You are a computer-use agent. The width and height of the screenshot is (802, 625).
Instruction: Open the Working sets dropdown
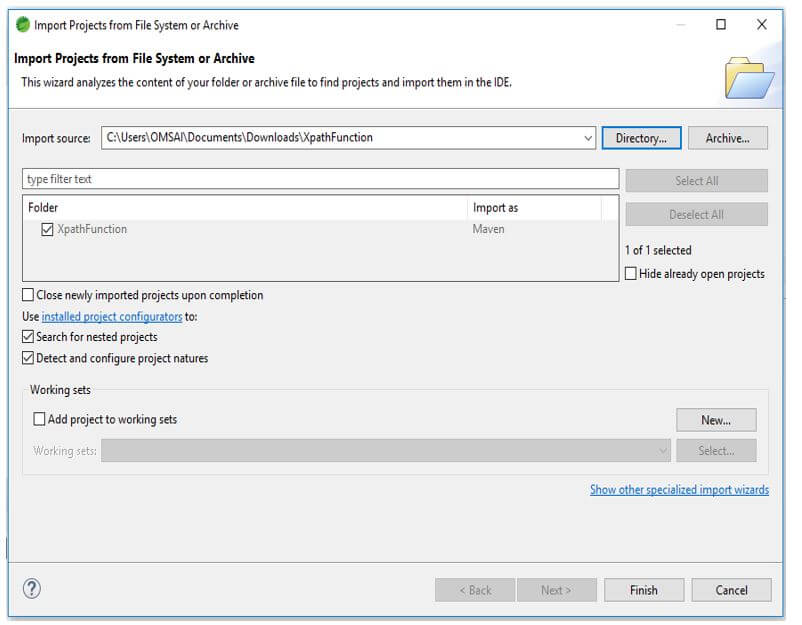(662, 450)
